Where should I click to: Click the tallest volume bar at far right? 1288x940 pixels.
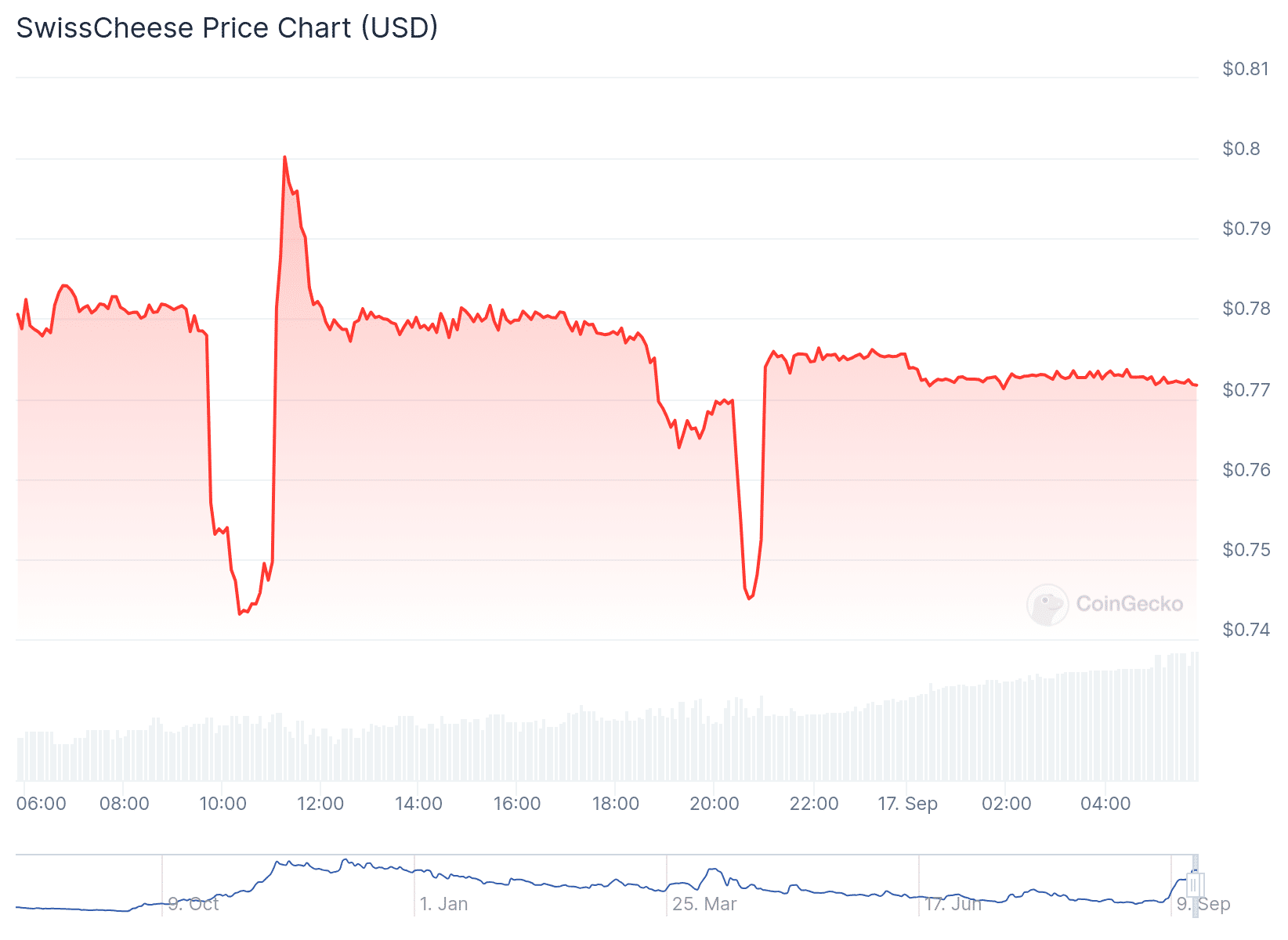[1195, 717]
